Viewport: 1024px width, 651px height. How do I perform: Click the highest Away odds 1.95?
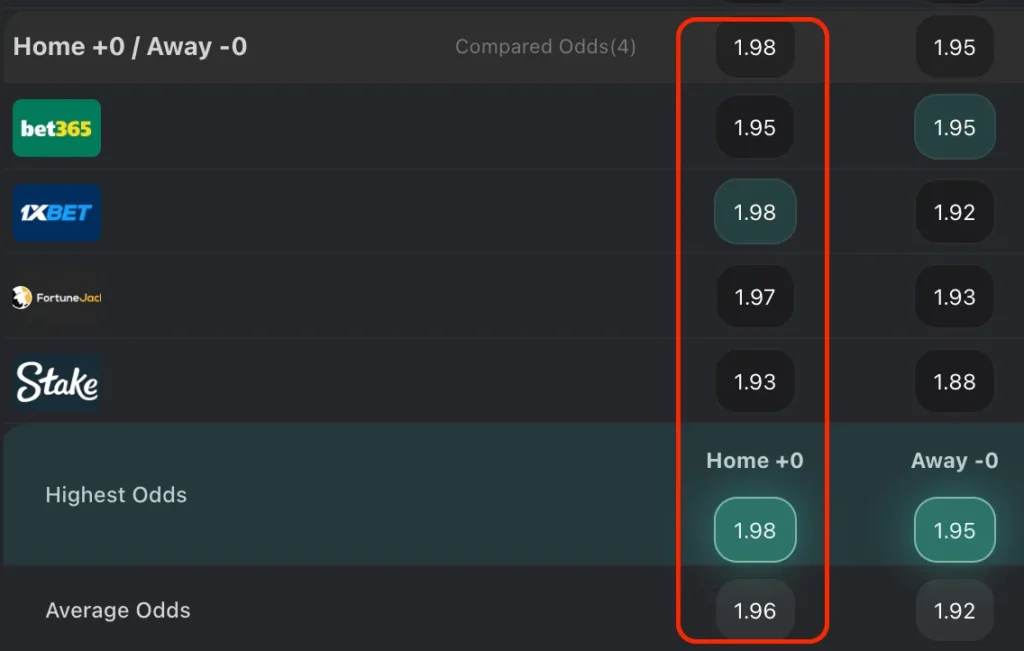[x=954, y=530]
